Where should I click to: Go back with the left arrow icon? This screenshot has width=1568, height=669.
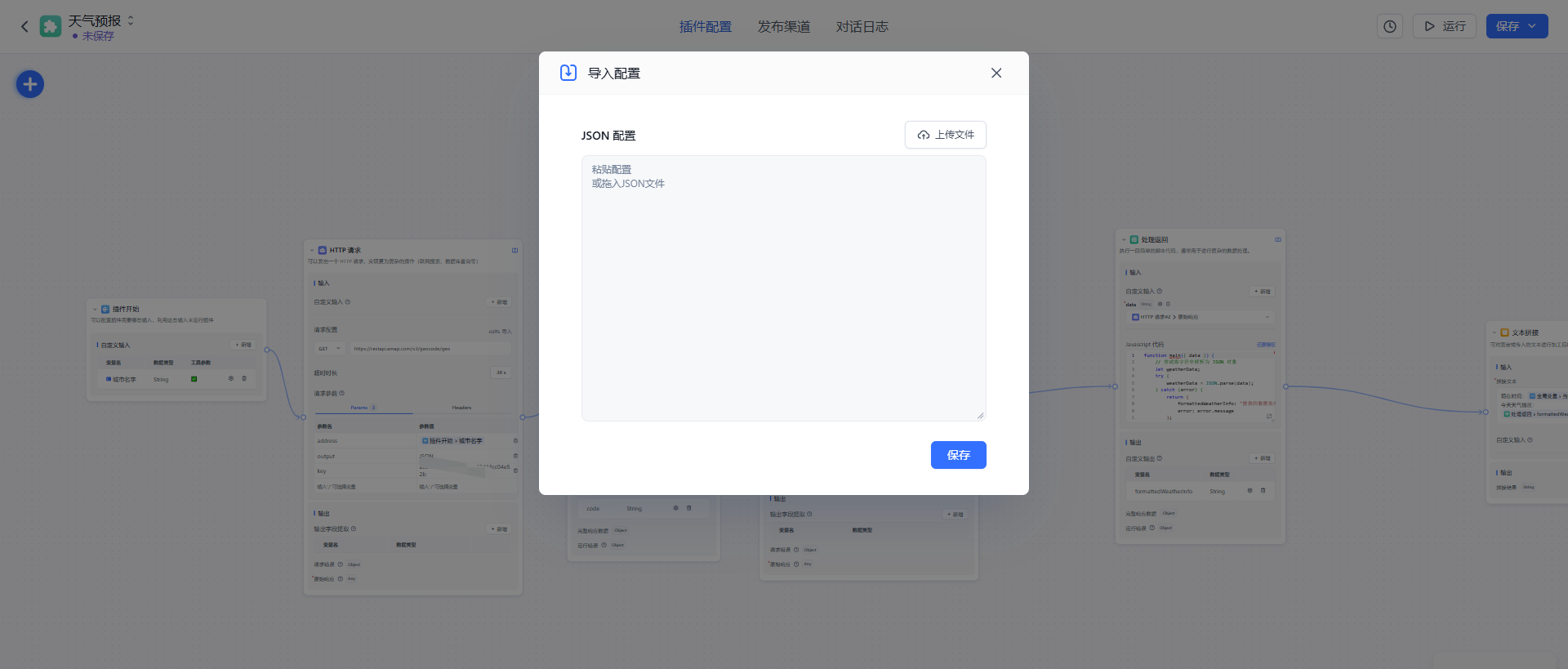pyautogui.click(x=24, y=27)
